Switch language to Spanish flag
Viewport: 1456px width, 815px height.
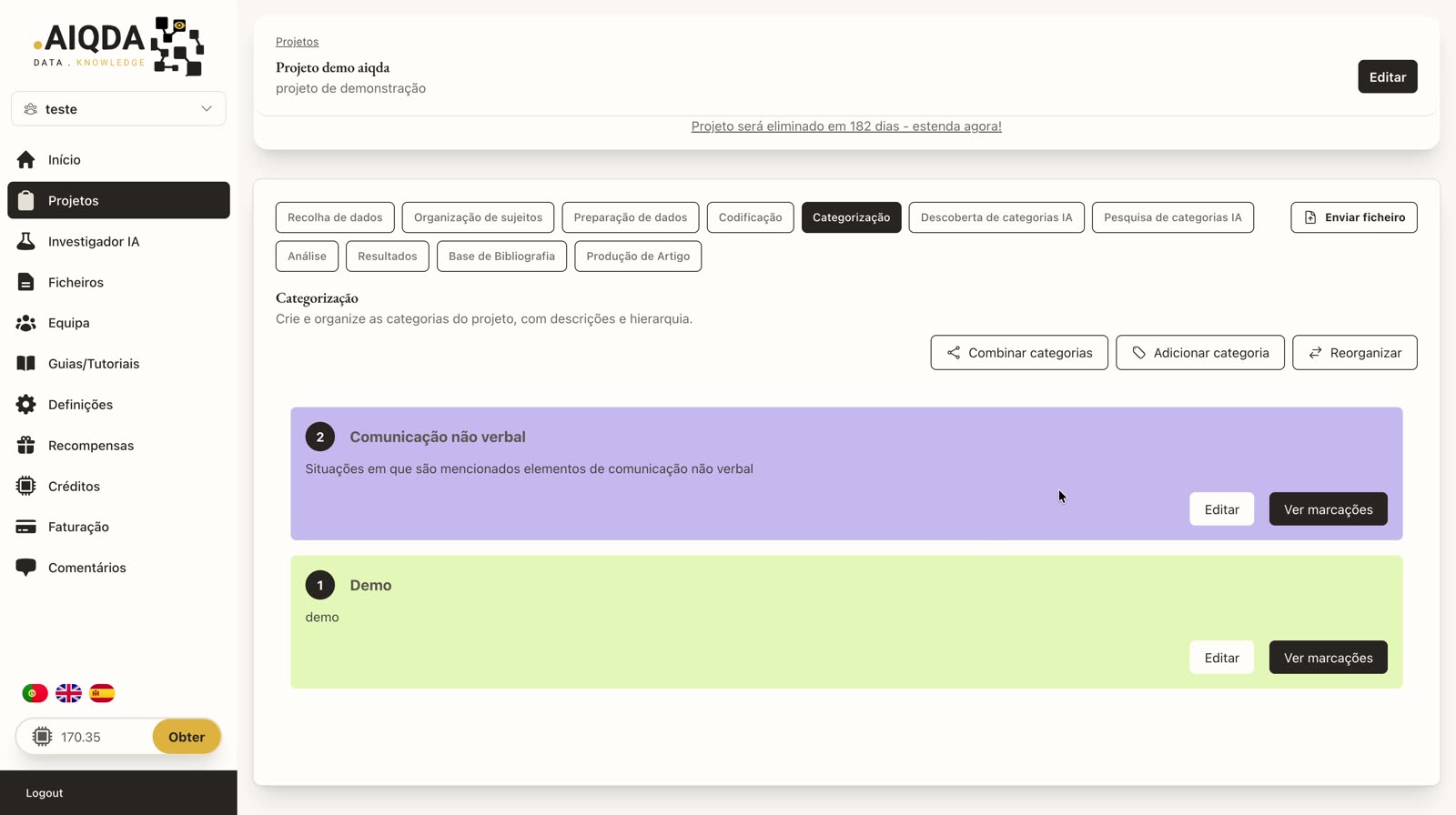tap(102, 693)
